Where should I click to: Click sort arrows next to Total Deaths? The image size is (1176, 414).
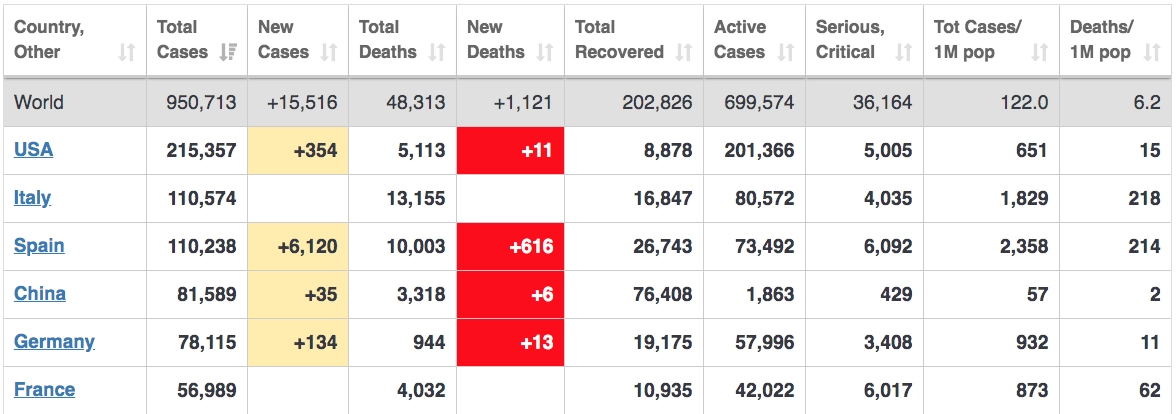click(x=437, y=52)
